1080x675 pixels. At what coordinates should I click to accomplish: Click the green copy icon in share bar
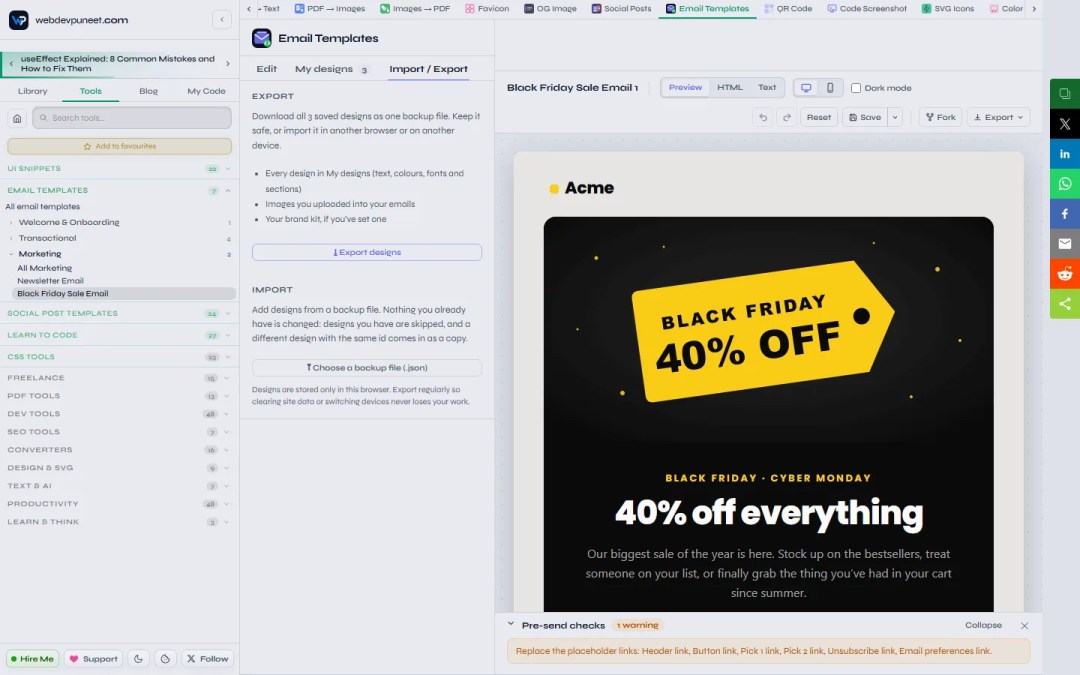coord(1065,94)
